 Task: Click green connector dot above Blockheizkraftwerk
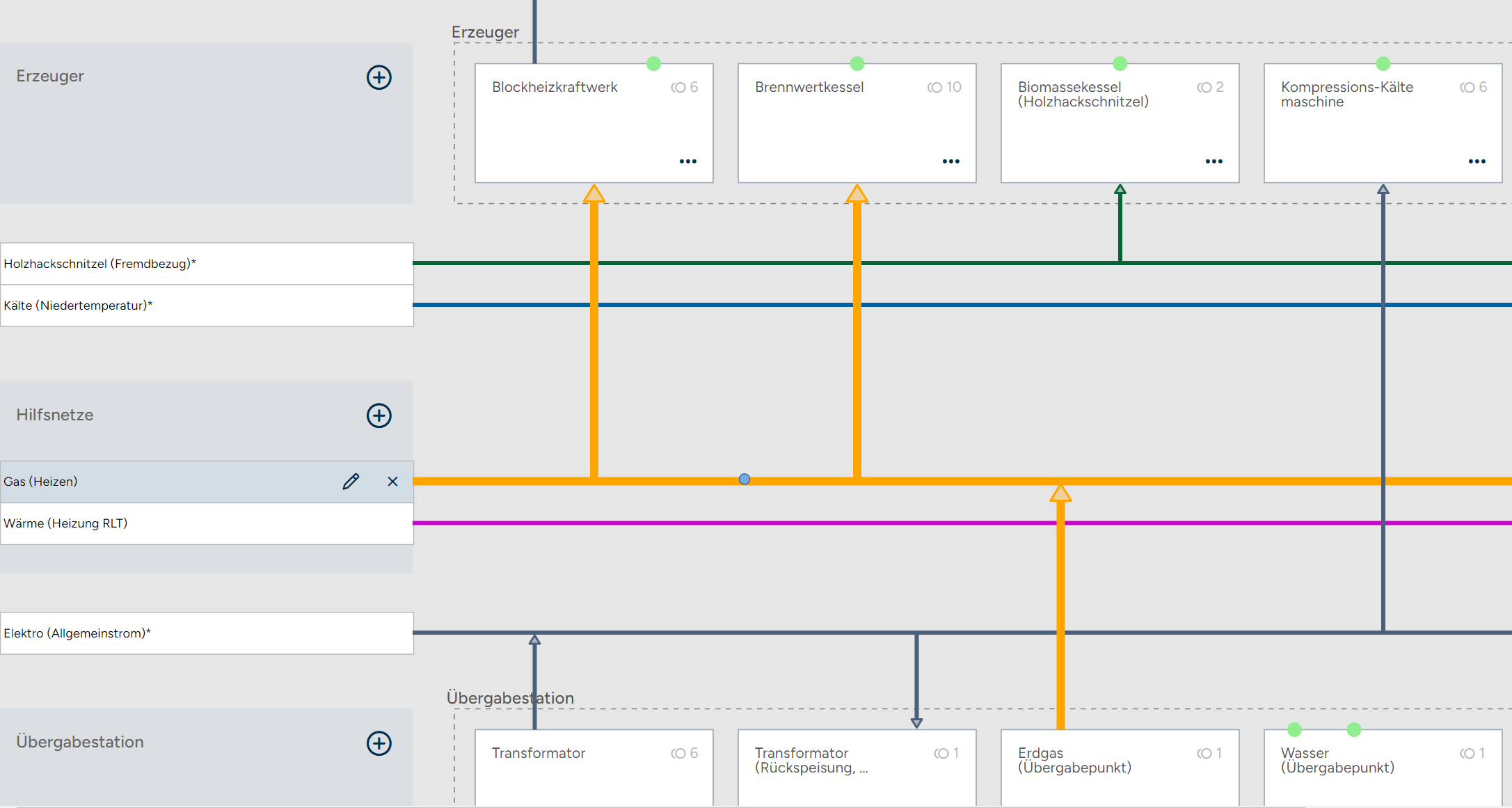tap(653, 64)
